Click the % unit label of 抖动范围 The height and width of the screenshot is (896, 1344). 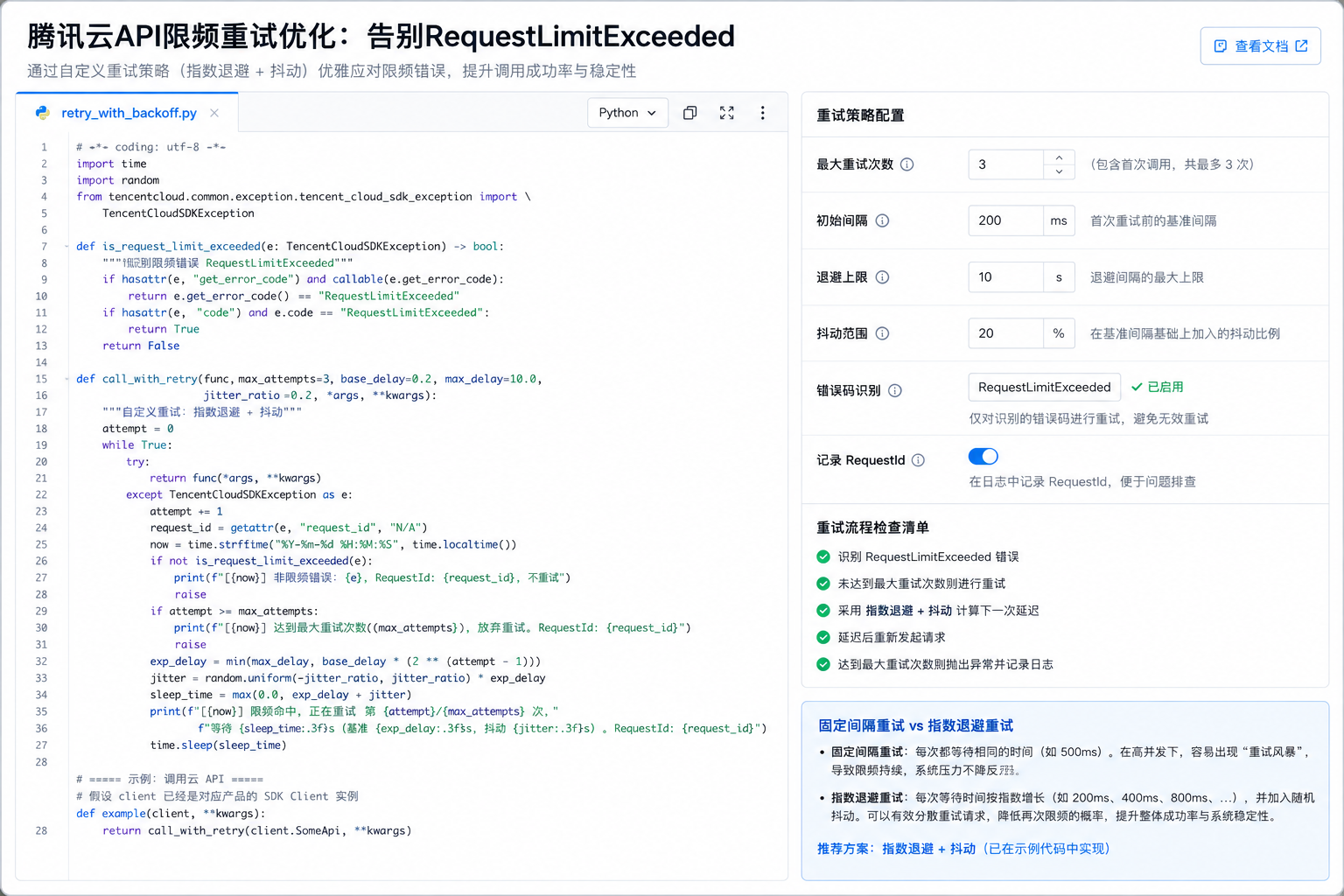point(1059,333)
